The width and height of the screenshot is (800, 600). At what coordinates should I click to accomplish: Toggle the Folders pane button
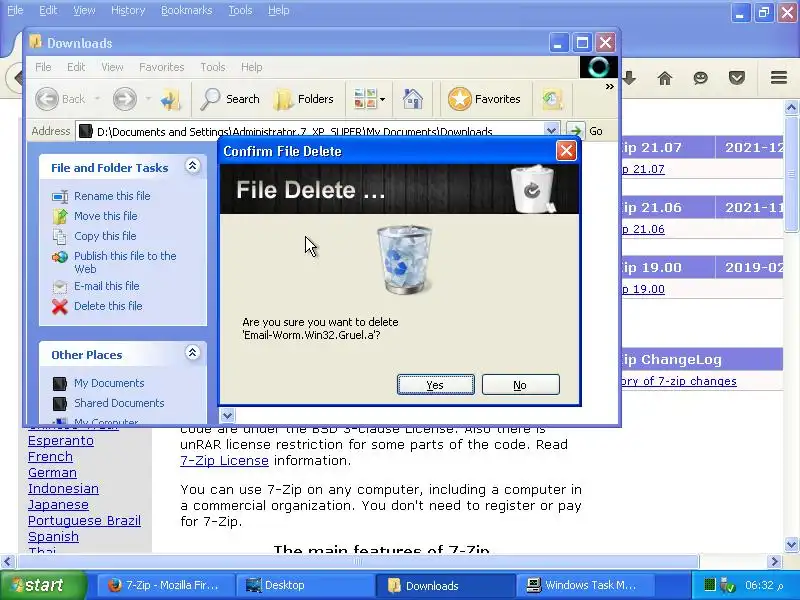pos(304,98)
